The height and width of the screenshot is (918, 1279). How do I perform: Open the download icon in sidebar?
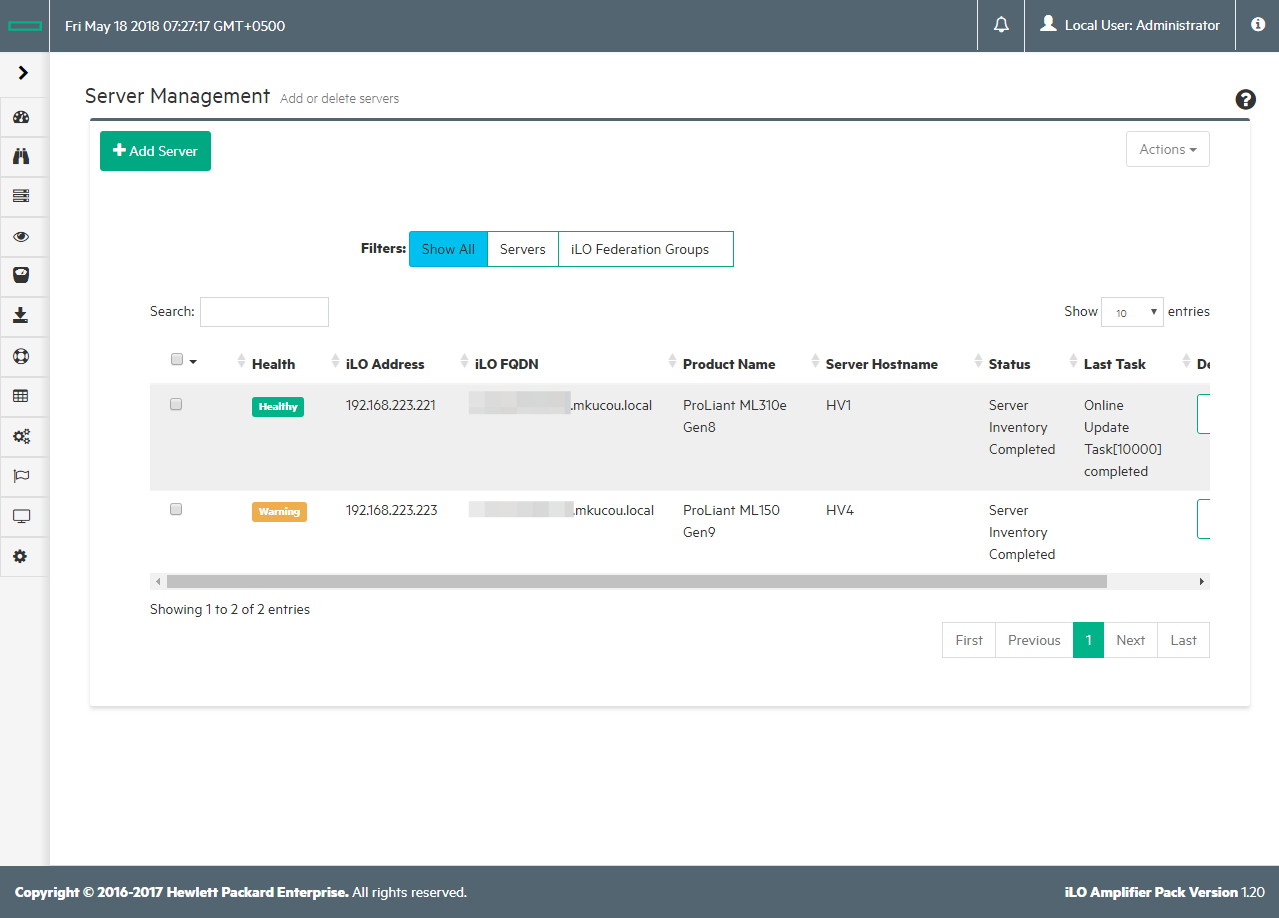click(21, 316)
